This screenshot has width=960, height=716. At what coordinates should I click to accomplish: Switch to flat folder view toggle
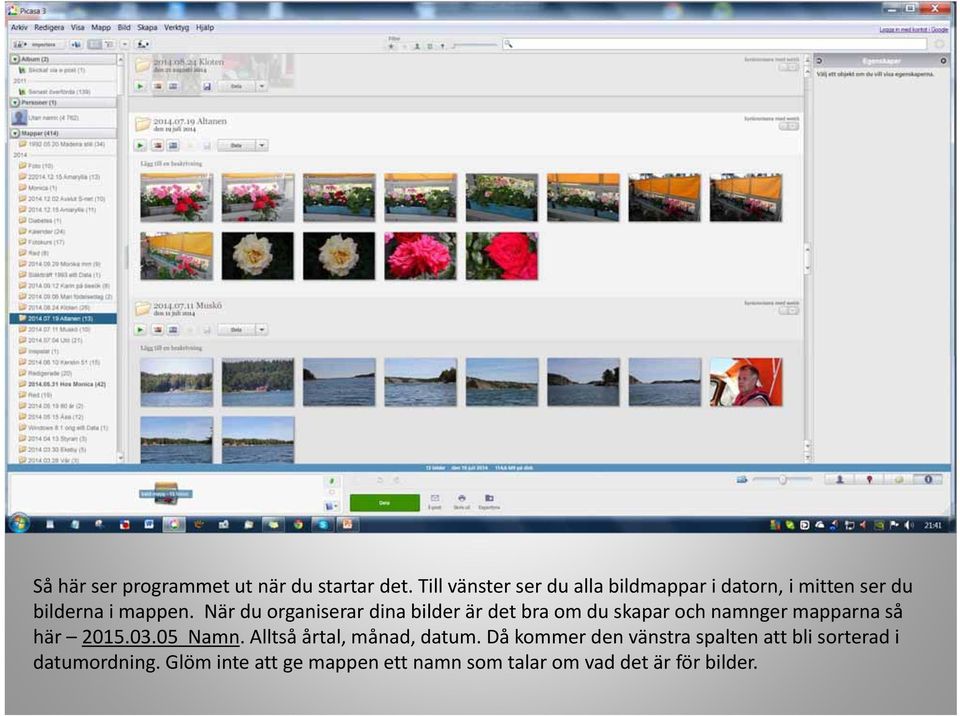coord(94,44)
